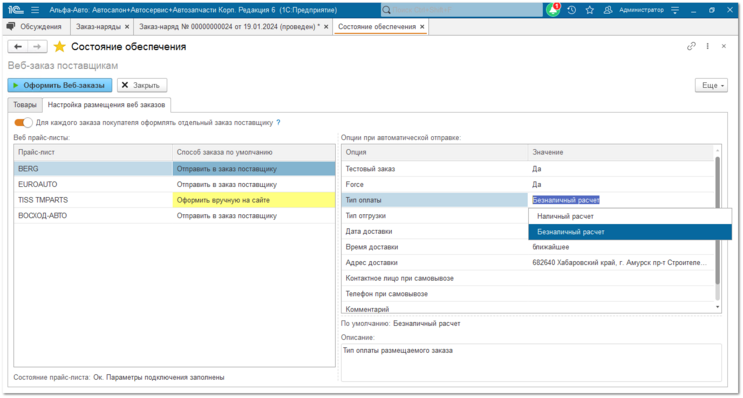Open notifications bell icon
This screenshot has width=743, height=398.
tap(553, 10)
